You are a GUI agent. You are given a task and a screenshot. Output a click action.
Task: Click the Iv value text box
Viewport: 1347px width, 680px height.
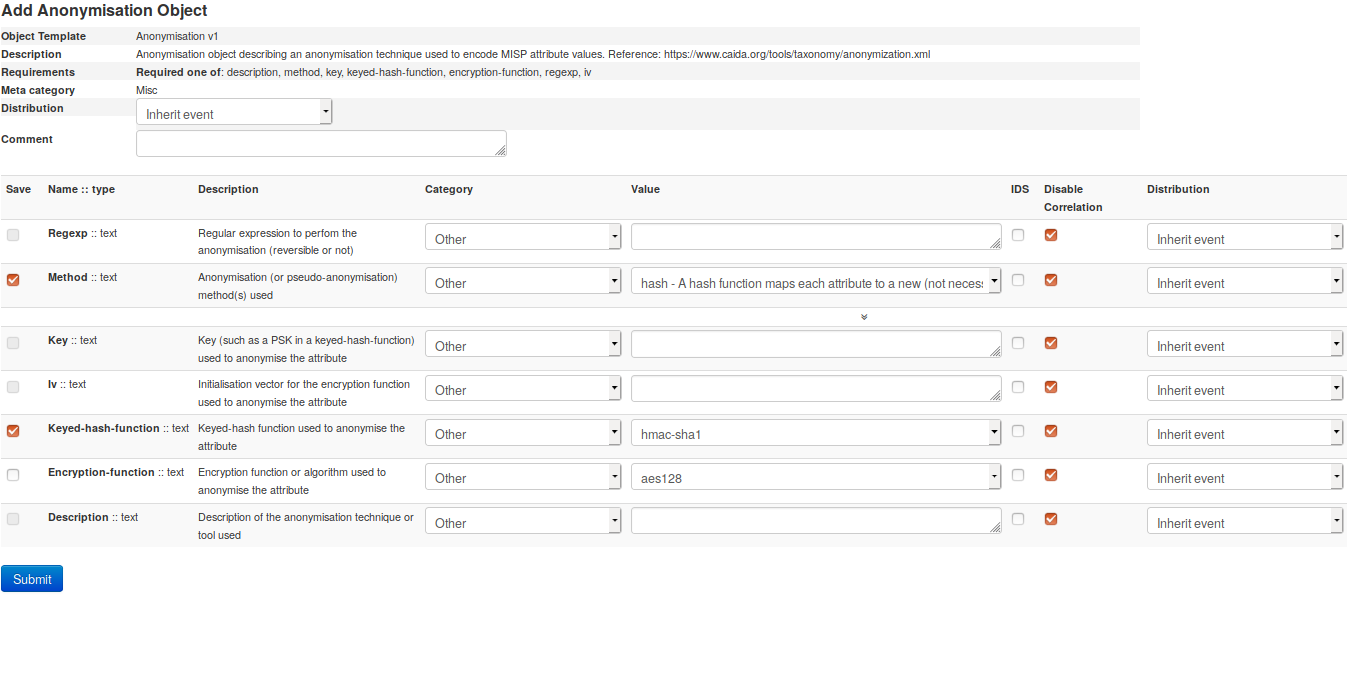pyautogui.click(x=815, y=388)
